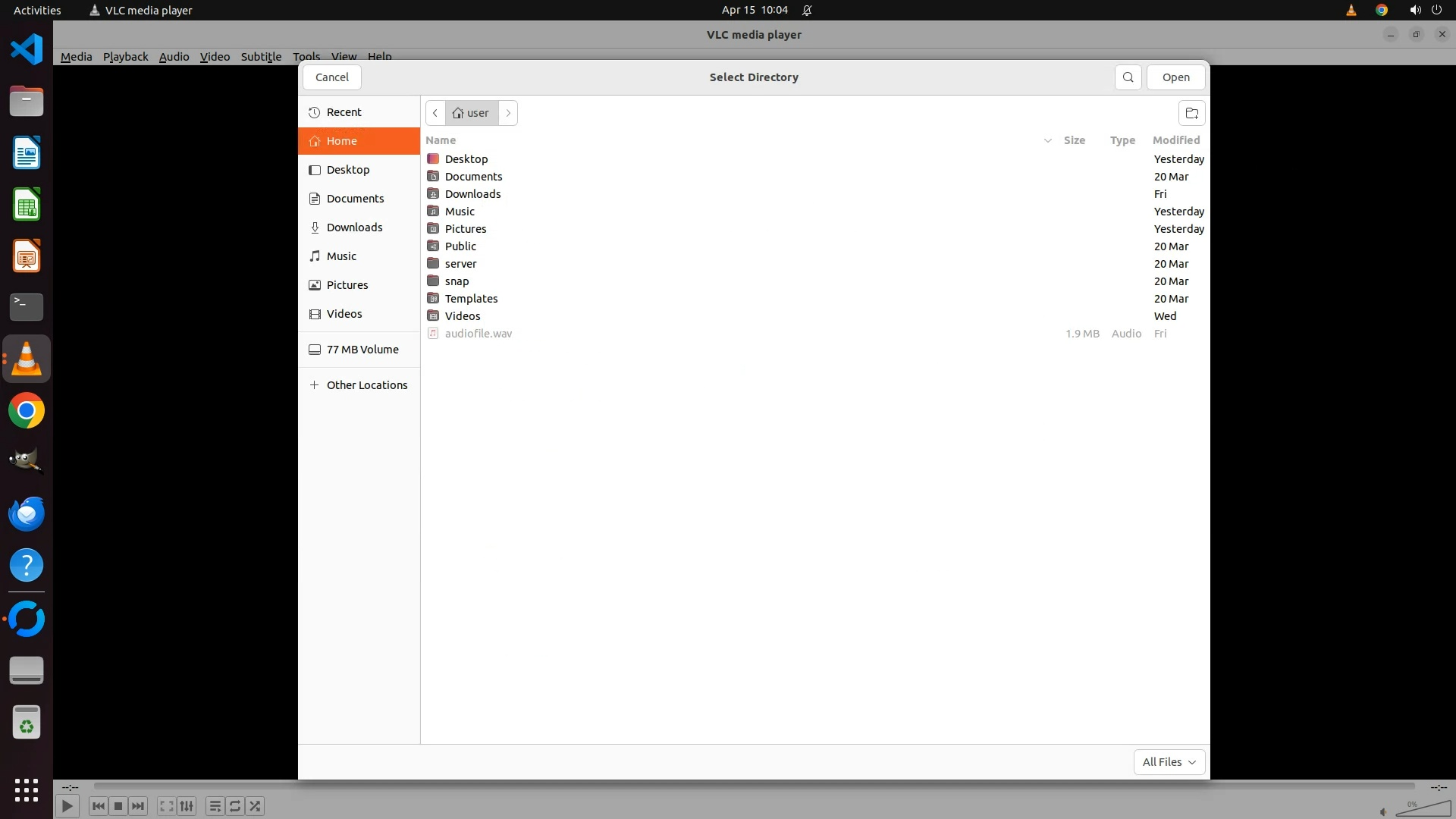Open Thunderbird from the Ubuntu dock
The width and height of the screenshot is (1456, 819).
click(27, 514)
